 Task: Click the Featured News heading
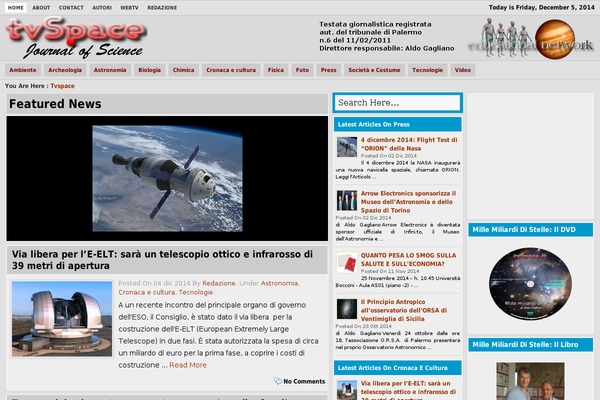click(x=55, y=104)
